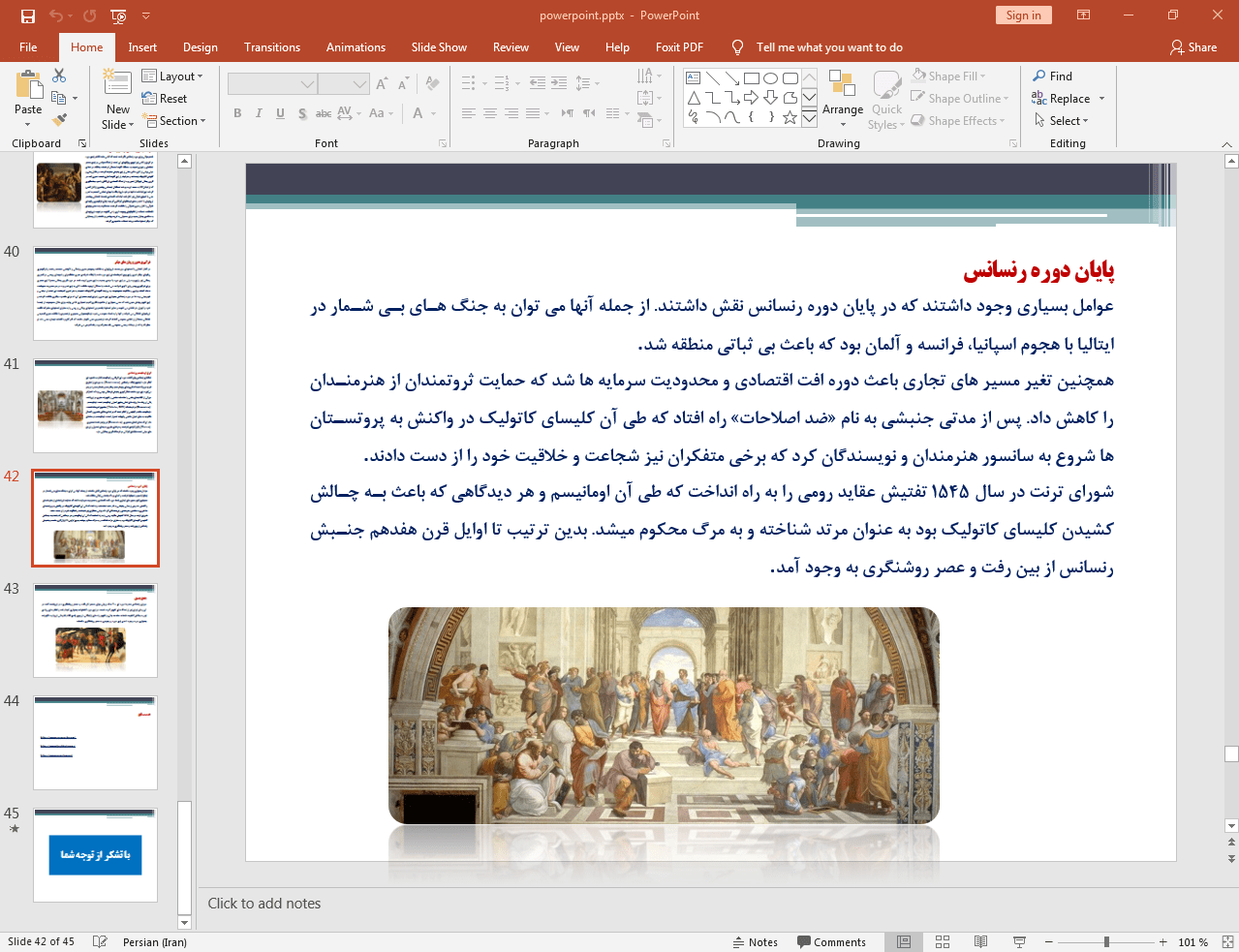
Task: Increase font size icon
Action: tap(382, 84)
